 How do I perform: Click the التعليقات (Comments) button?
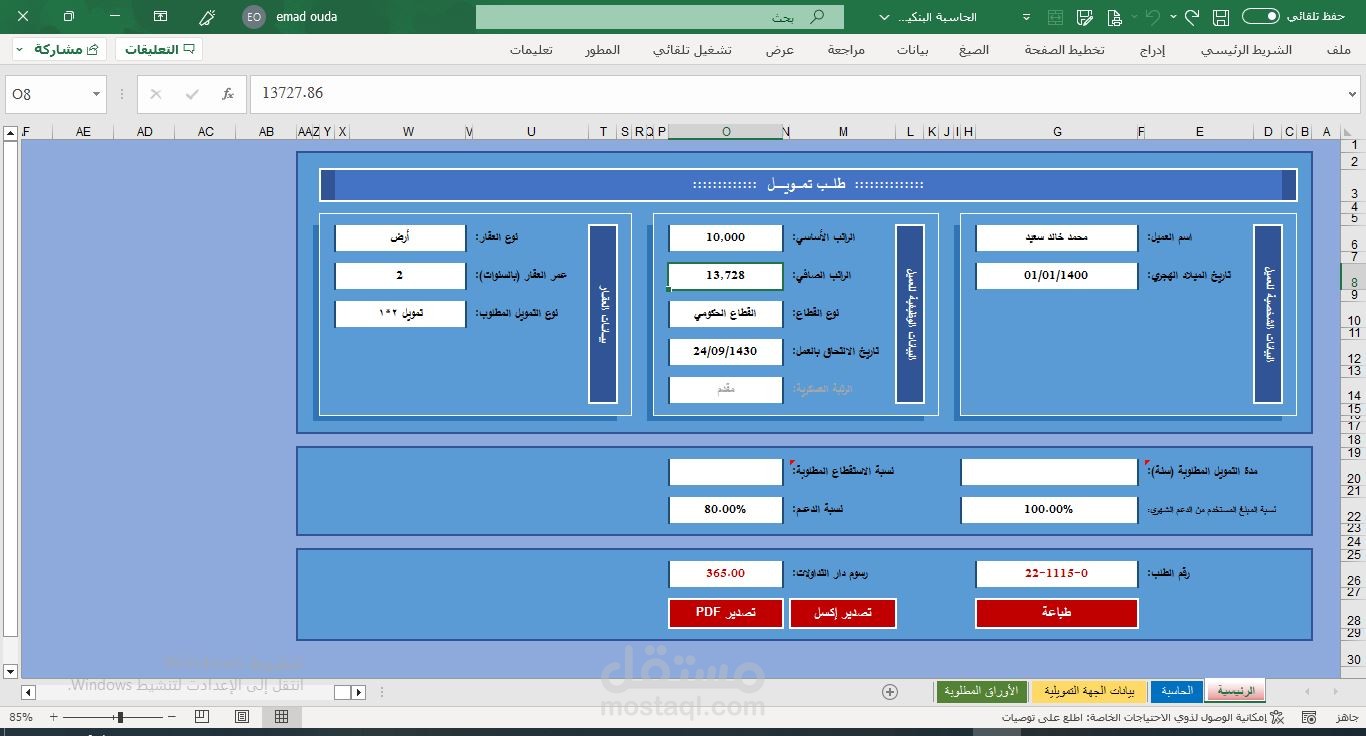point(159,49)
